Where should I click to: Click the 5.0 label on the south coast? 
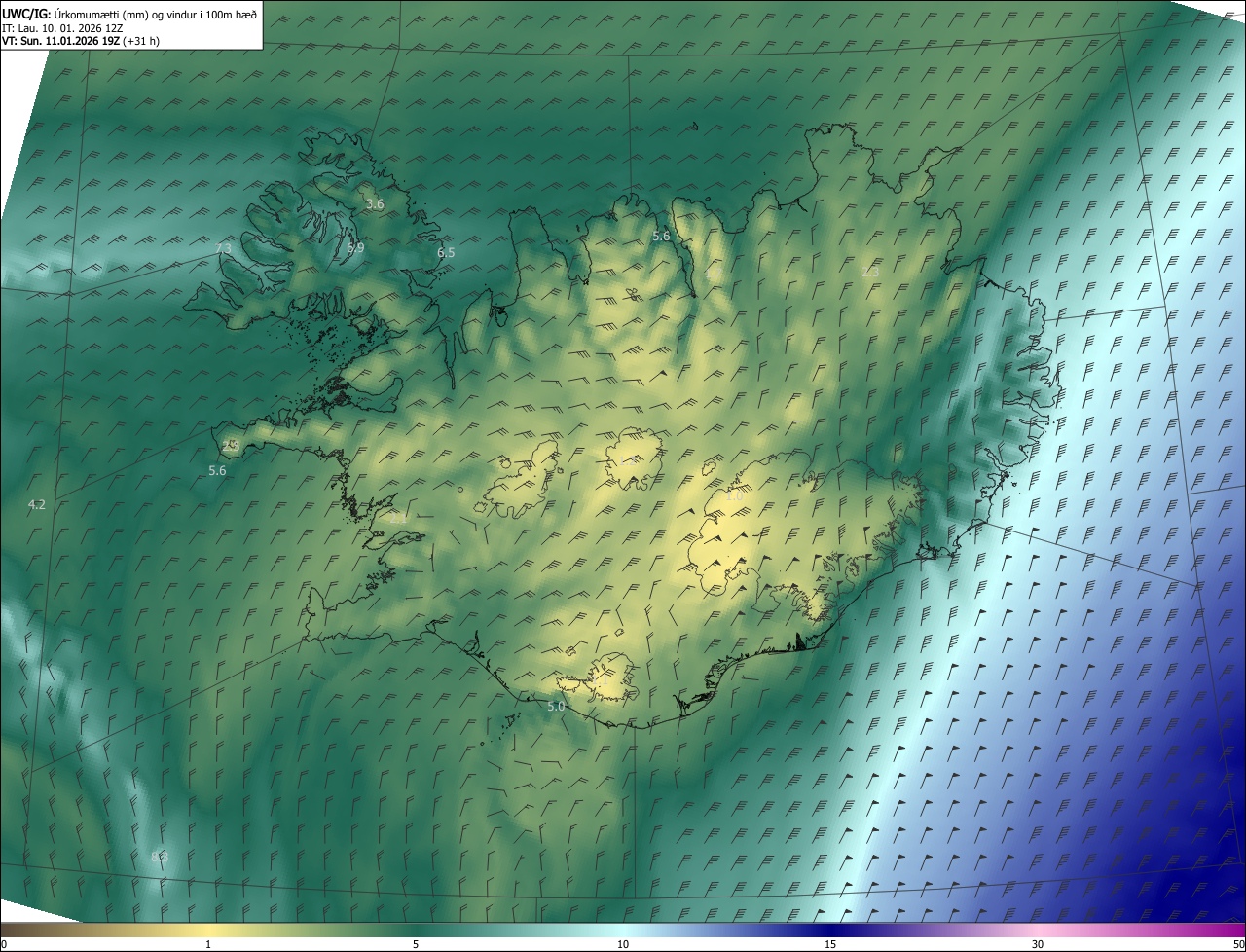556,707
